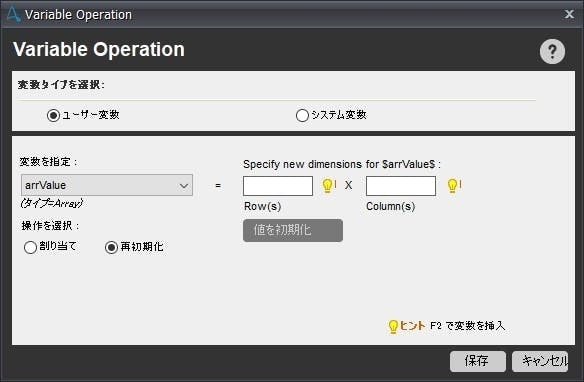
Task: Click the lightbulb icon beside the Row(s) field
Action: 328,185
